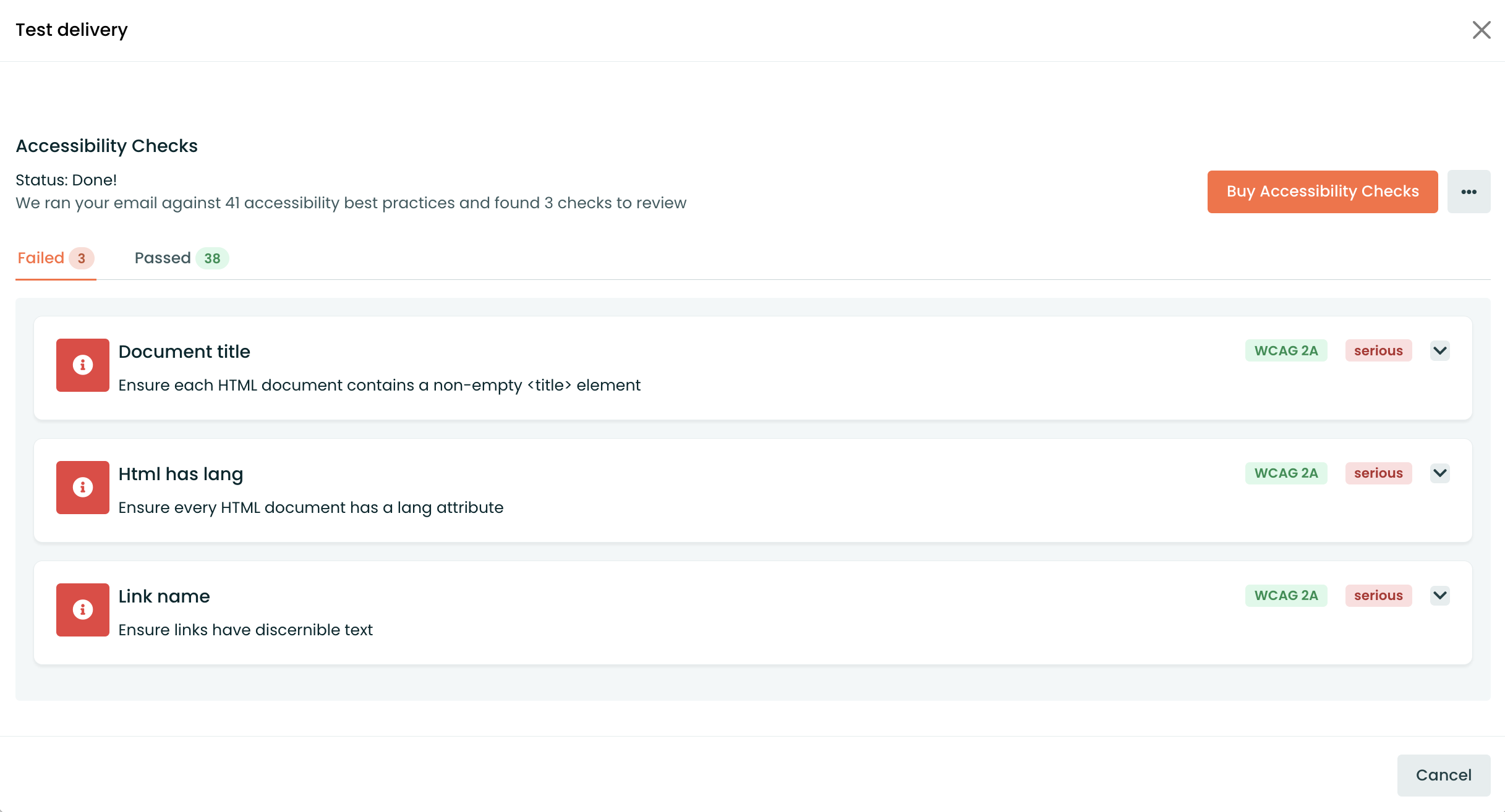The height and width of the screenshot is (812, 1505).
Task: Open the three-dots more options menu
Action: (x=1469, y=192)
